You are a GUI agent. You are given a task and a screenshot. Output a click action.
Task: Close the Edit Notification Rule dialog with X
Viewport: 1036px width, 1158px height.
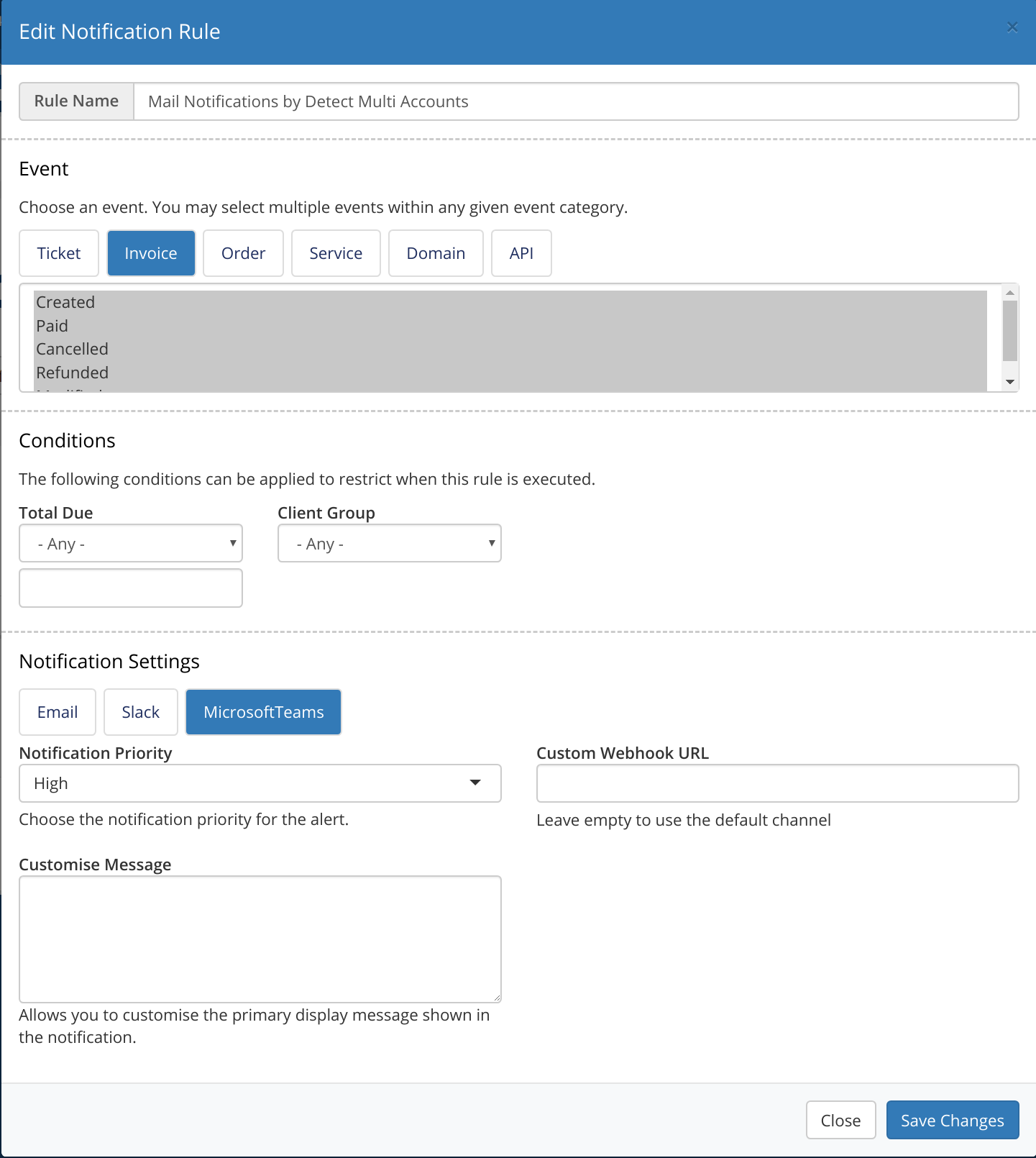(1012, 28)
